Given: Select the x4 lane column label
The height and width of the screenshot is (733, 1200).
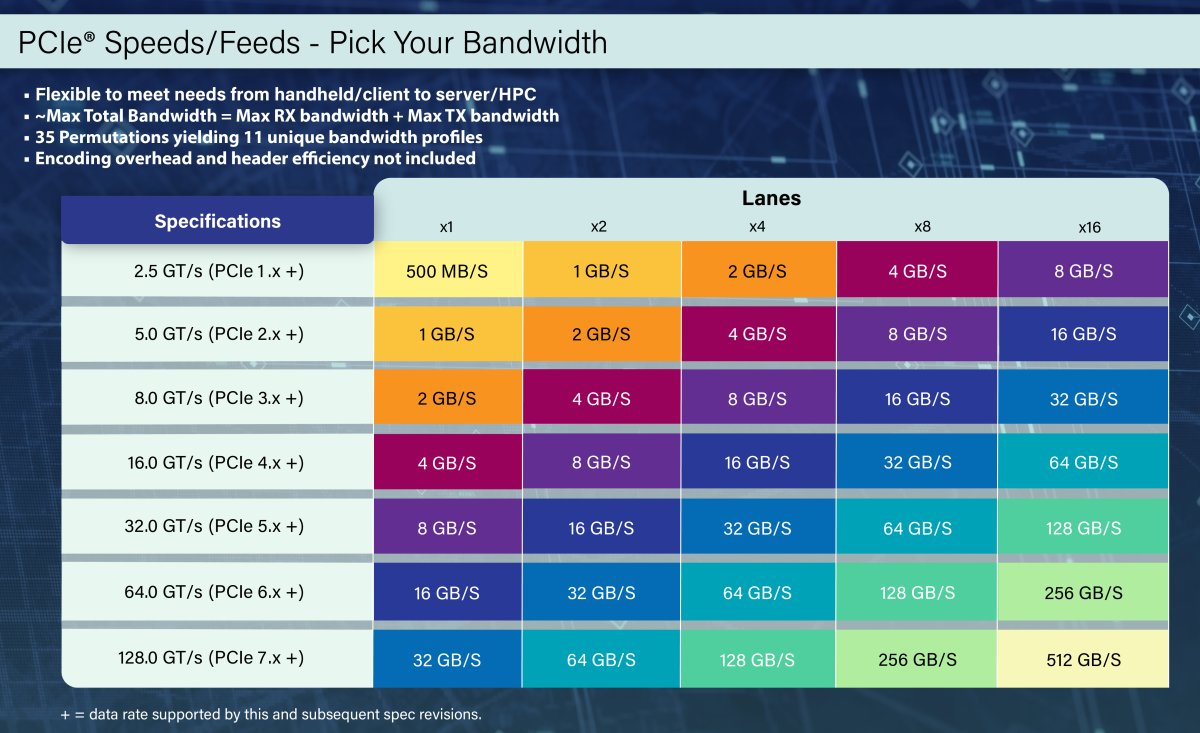Looking at the screenshot, I should 757,227.
